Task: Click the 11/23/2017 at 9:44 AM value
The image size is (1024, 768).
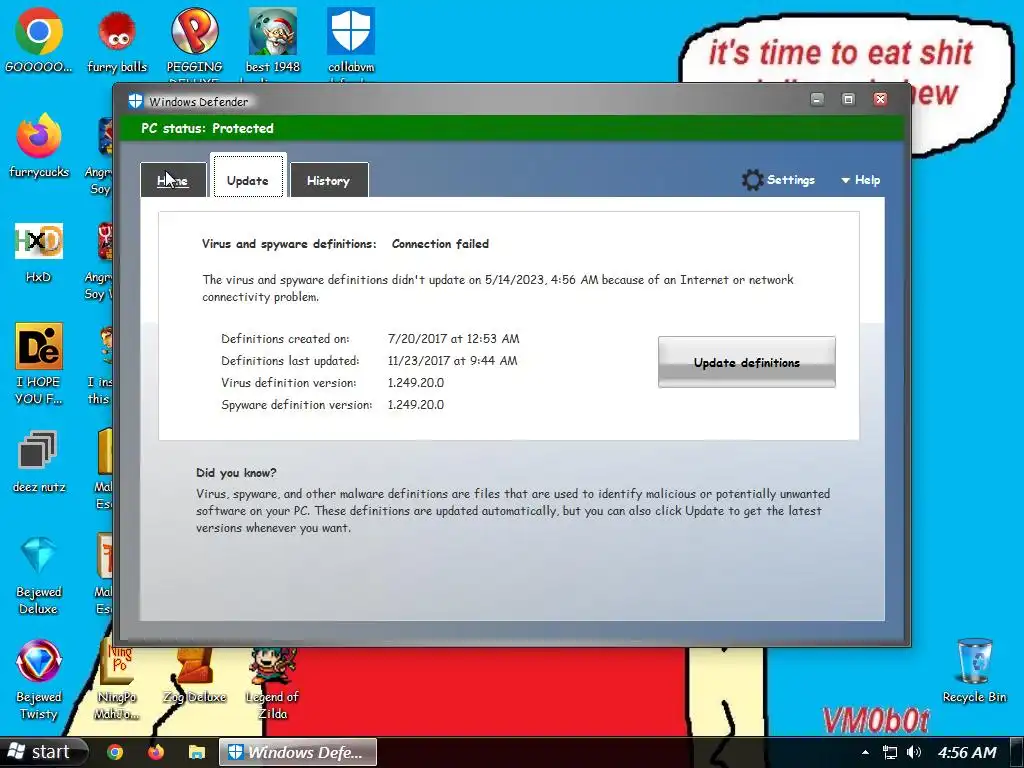Action: (452, 360)
